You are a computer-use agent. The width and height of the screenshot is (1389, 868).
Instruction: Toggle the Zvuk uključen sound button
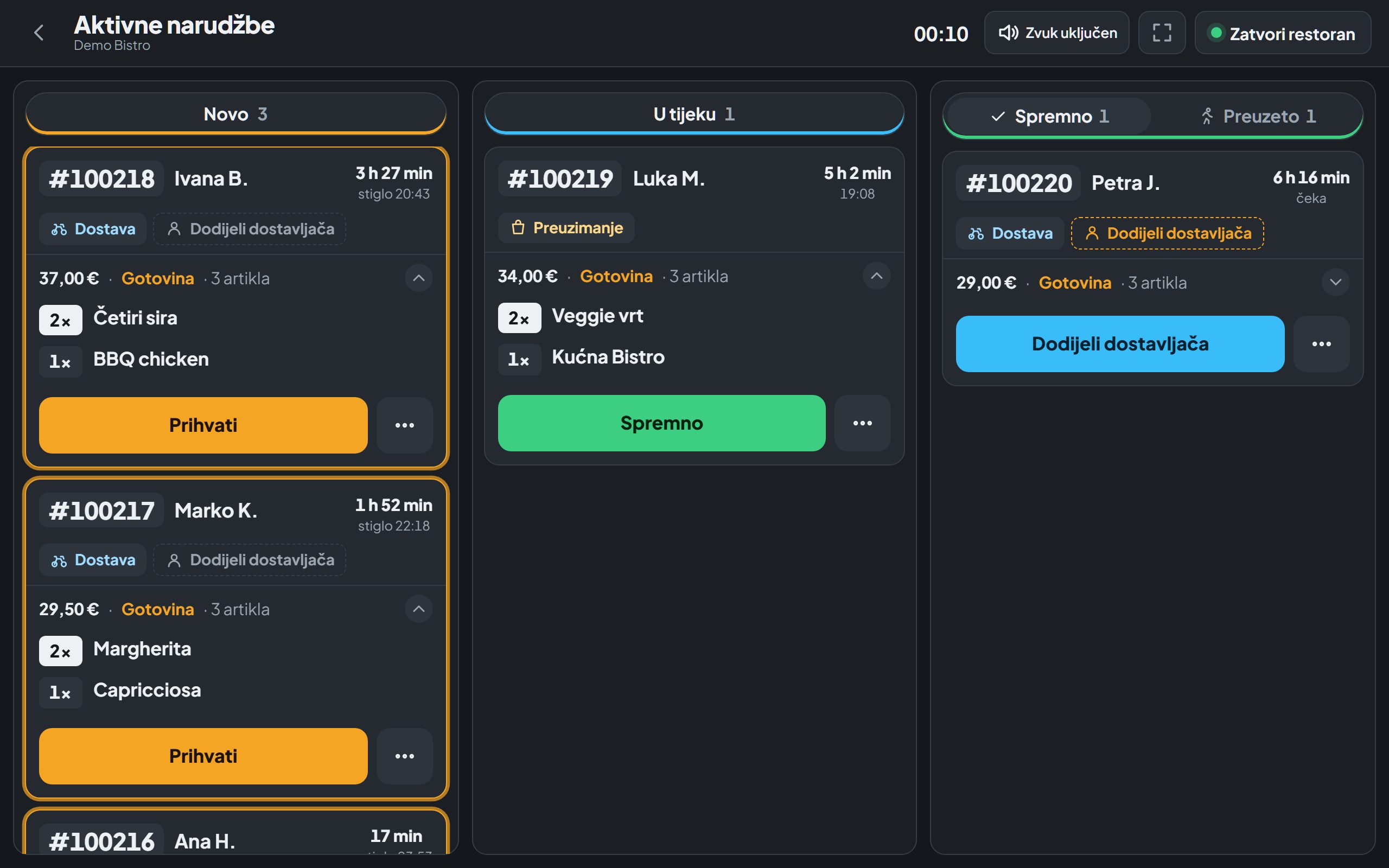[x=1057, y=33]
